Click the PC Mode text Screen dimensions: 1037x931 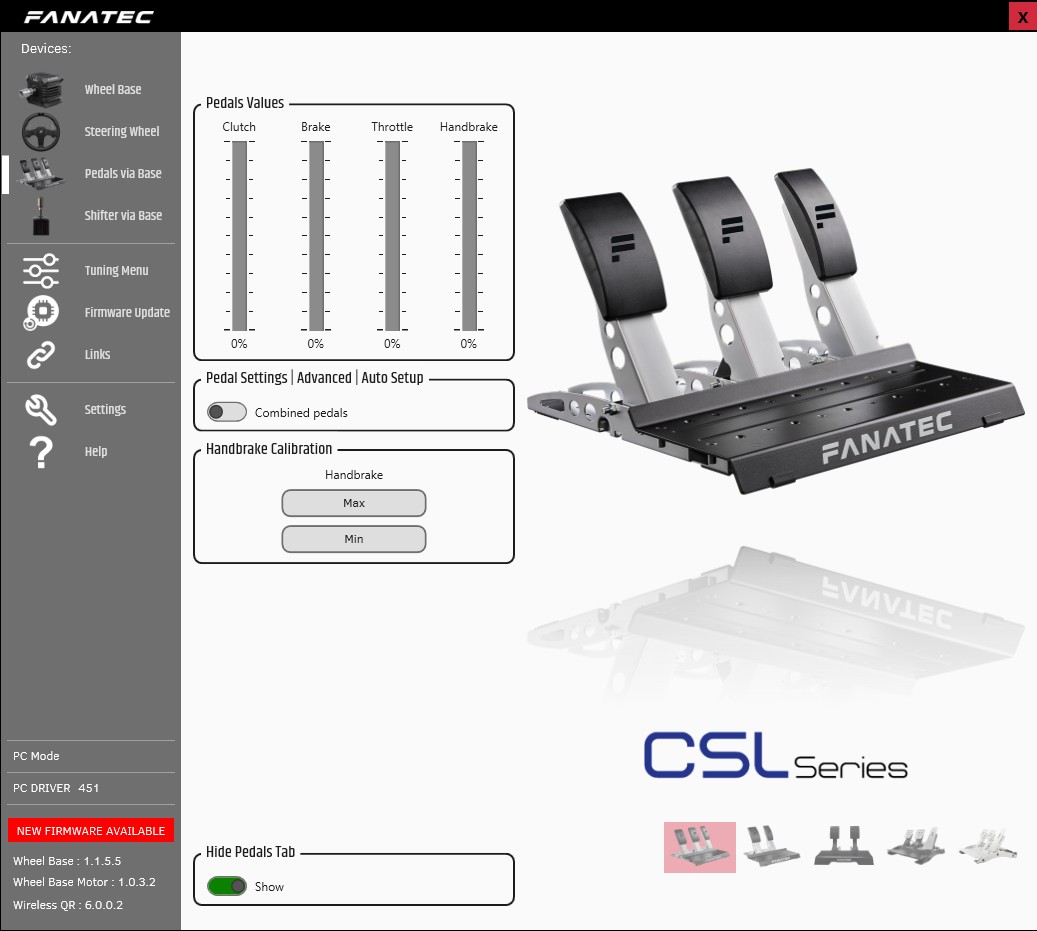36,756
